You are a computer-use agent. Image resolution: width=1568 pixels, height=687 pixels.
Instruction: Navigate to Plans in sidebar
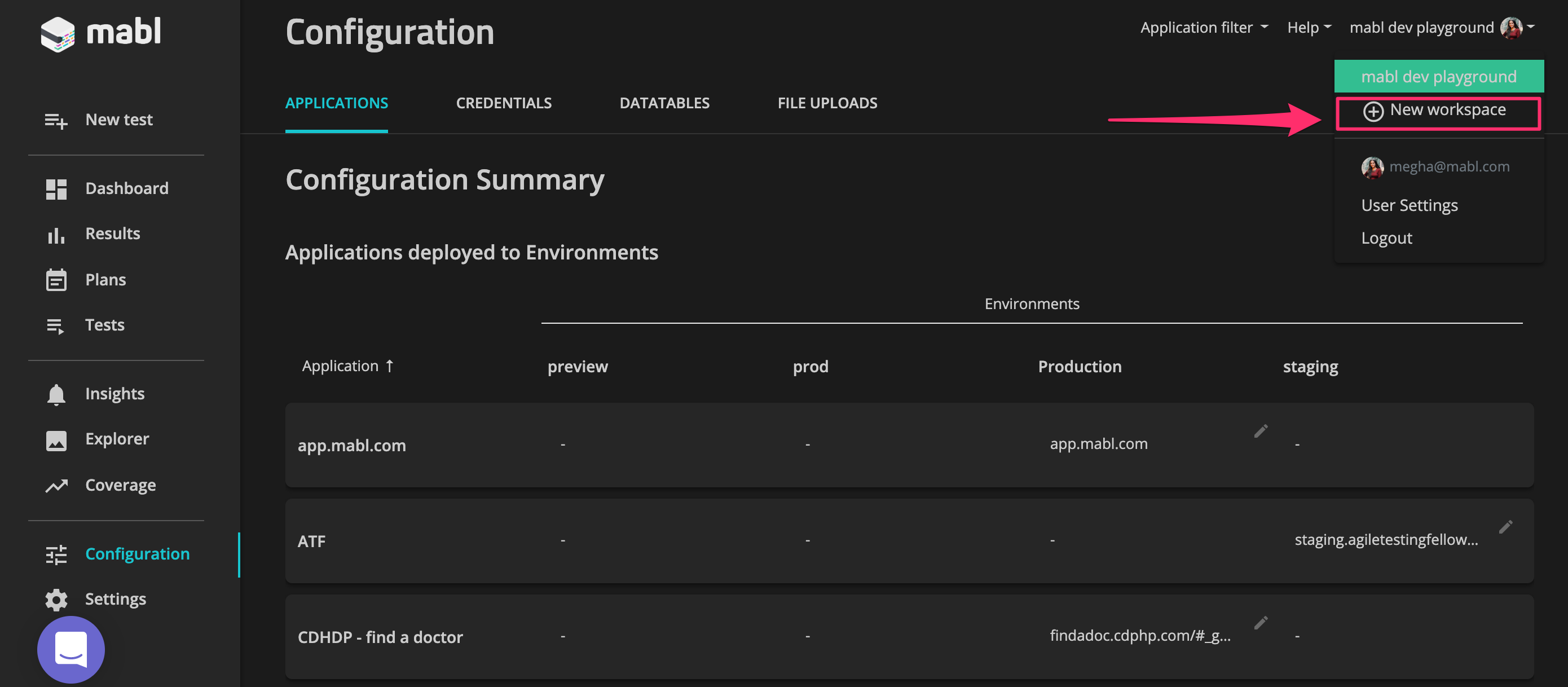(105, 280)
